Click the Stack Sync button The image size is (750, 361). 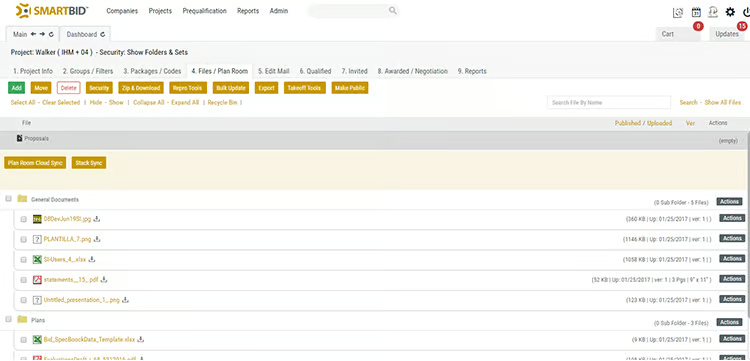[x=89, y=163]
